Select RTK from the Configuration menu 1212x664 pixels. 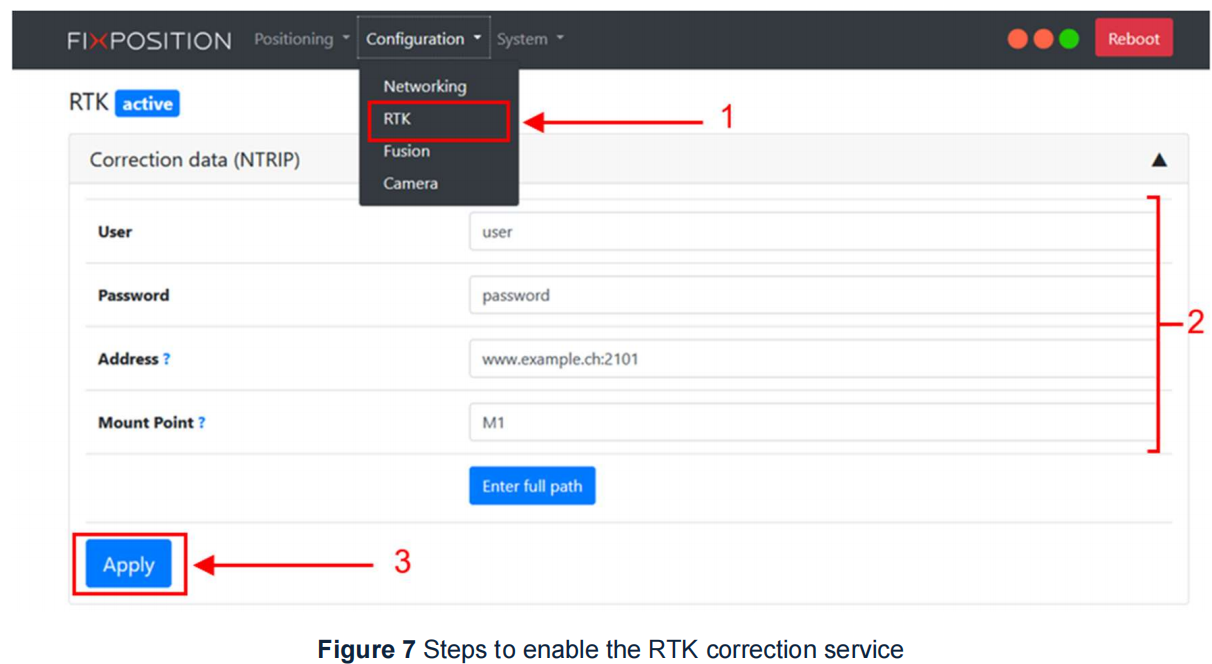(397, 118)
